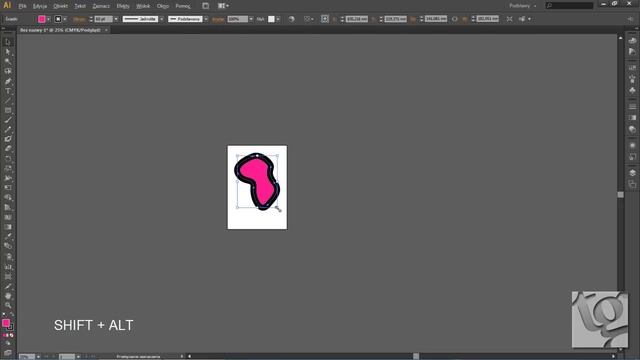Select the Rectangle tool
Image resolution: width=640 pixels, height=360 pixels.
tap(8, 110)
